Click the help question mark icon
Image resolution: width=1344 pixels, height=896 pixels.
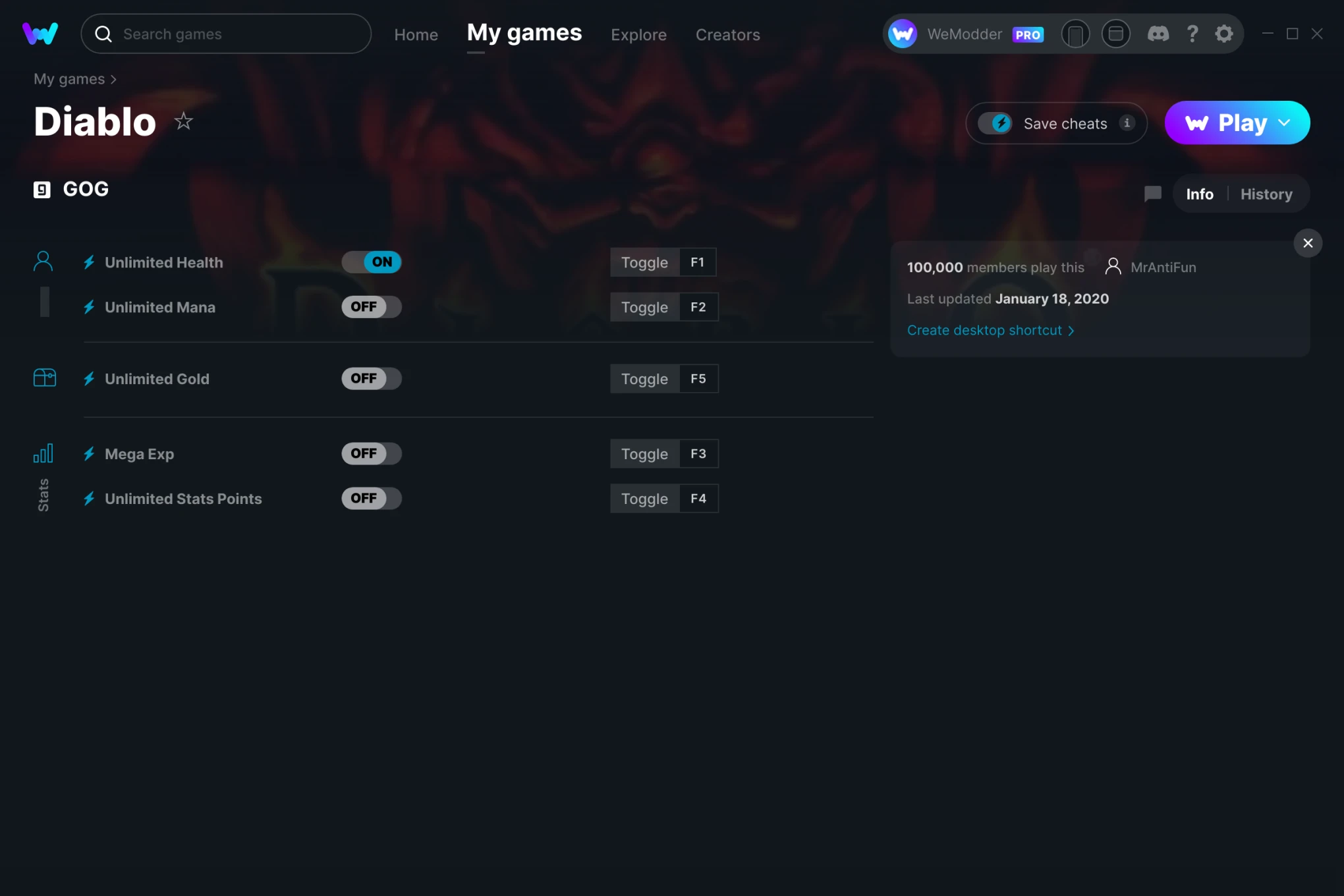pyautogui.click(x=1192, y=33)
